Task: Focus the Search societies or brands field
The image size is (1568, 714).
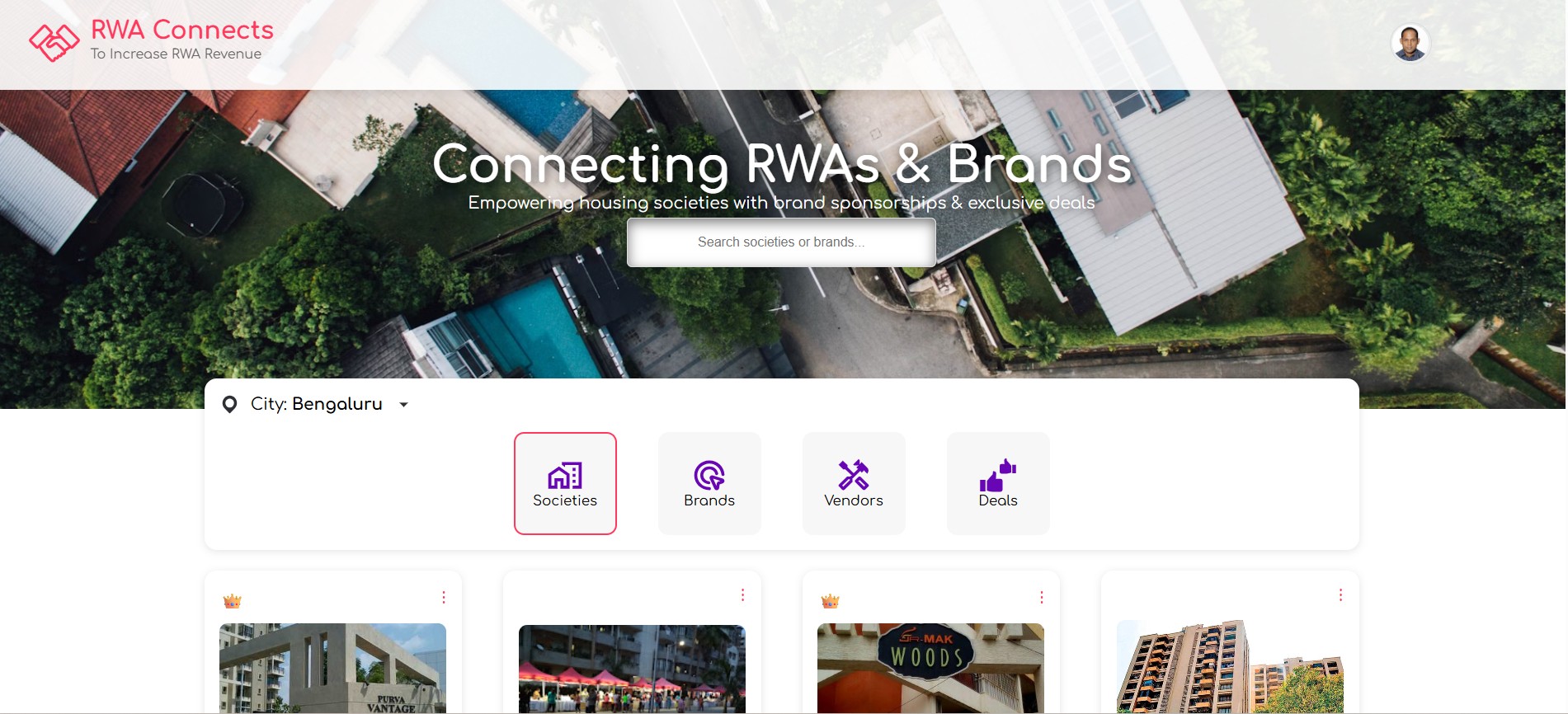Action: click(x=781, y=242)
